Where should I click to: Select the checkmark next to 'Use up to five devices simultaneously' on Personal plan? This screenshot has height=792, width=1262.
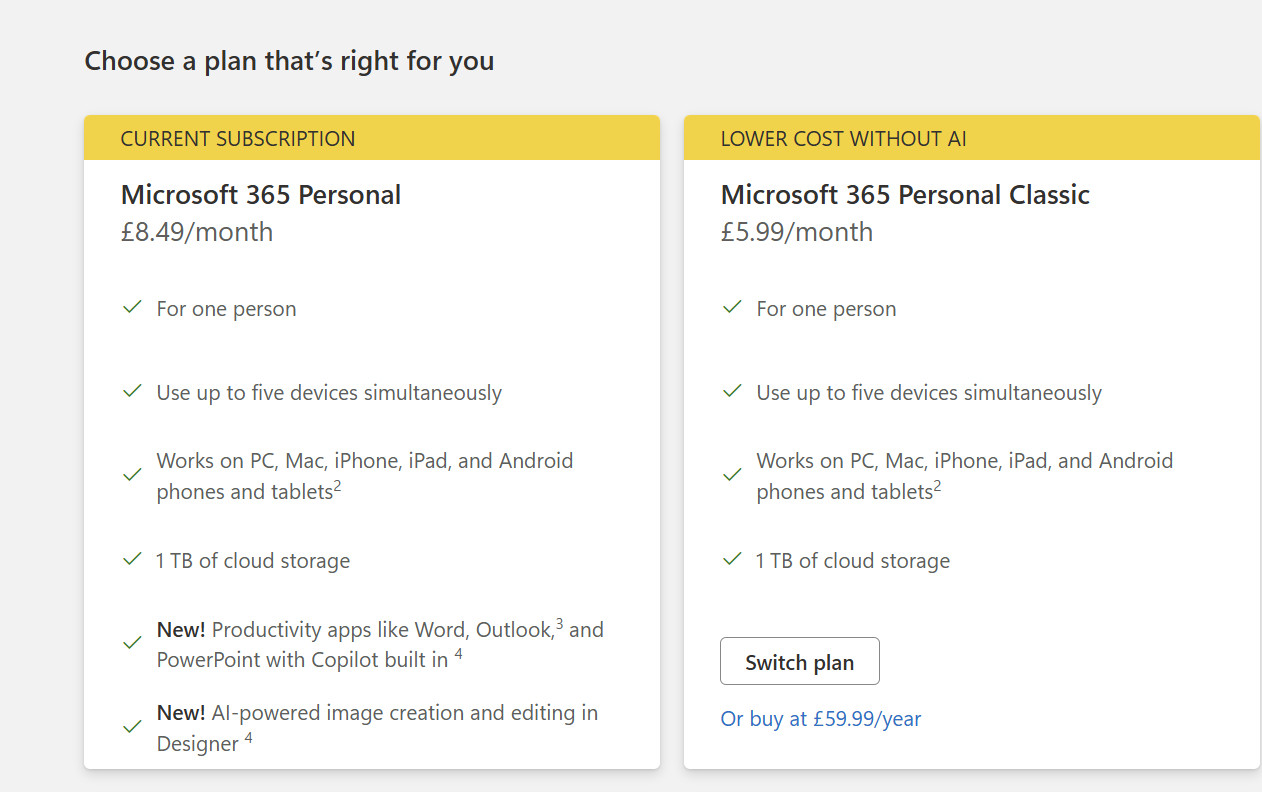pos(132,391)
